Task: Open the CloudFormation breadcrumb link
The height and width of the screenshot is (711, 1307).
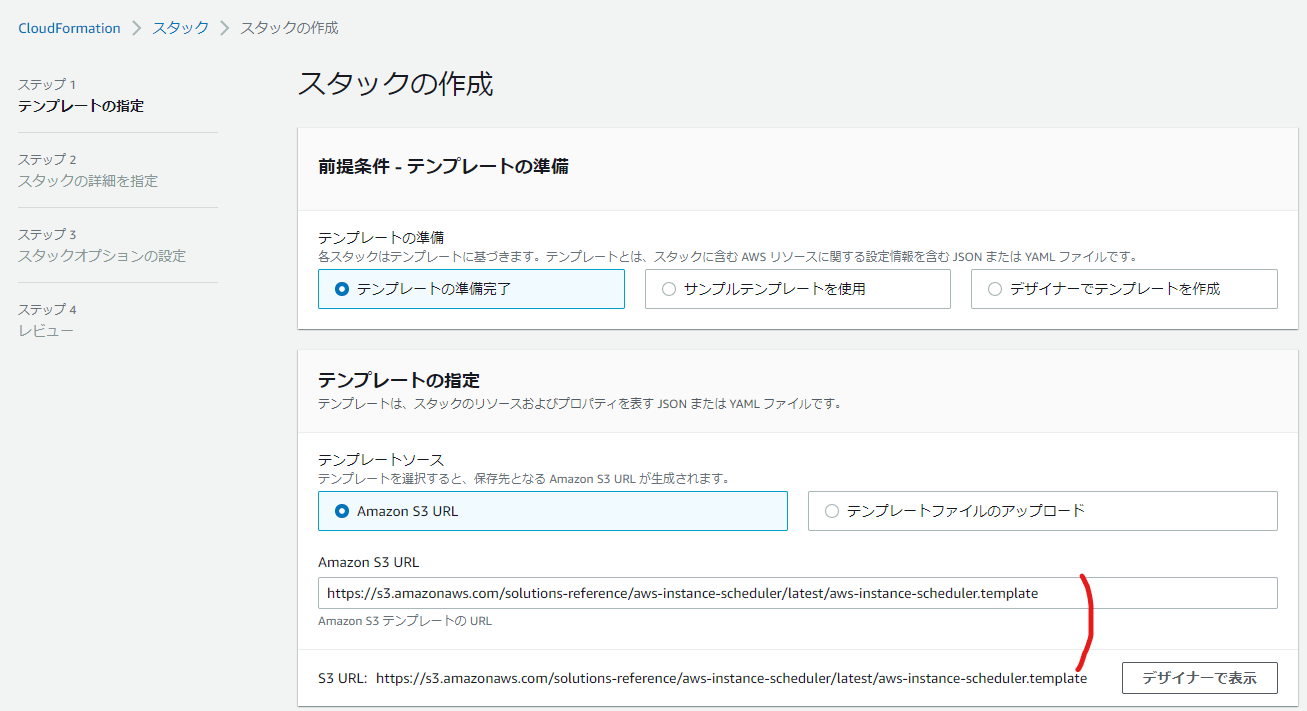Action: (69, 28)
